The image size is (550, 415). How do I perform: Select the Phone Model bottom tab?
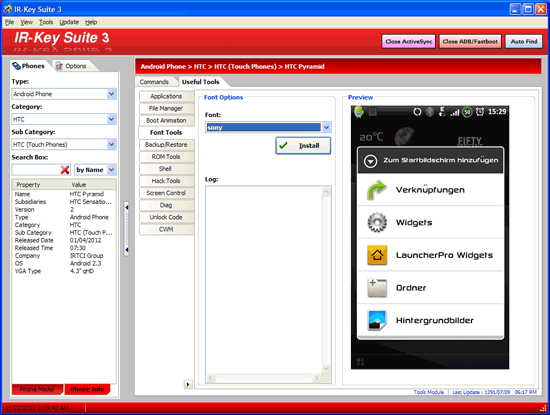tap(37, 389)
